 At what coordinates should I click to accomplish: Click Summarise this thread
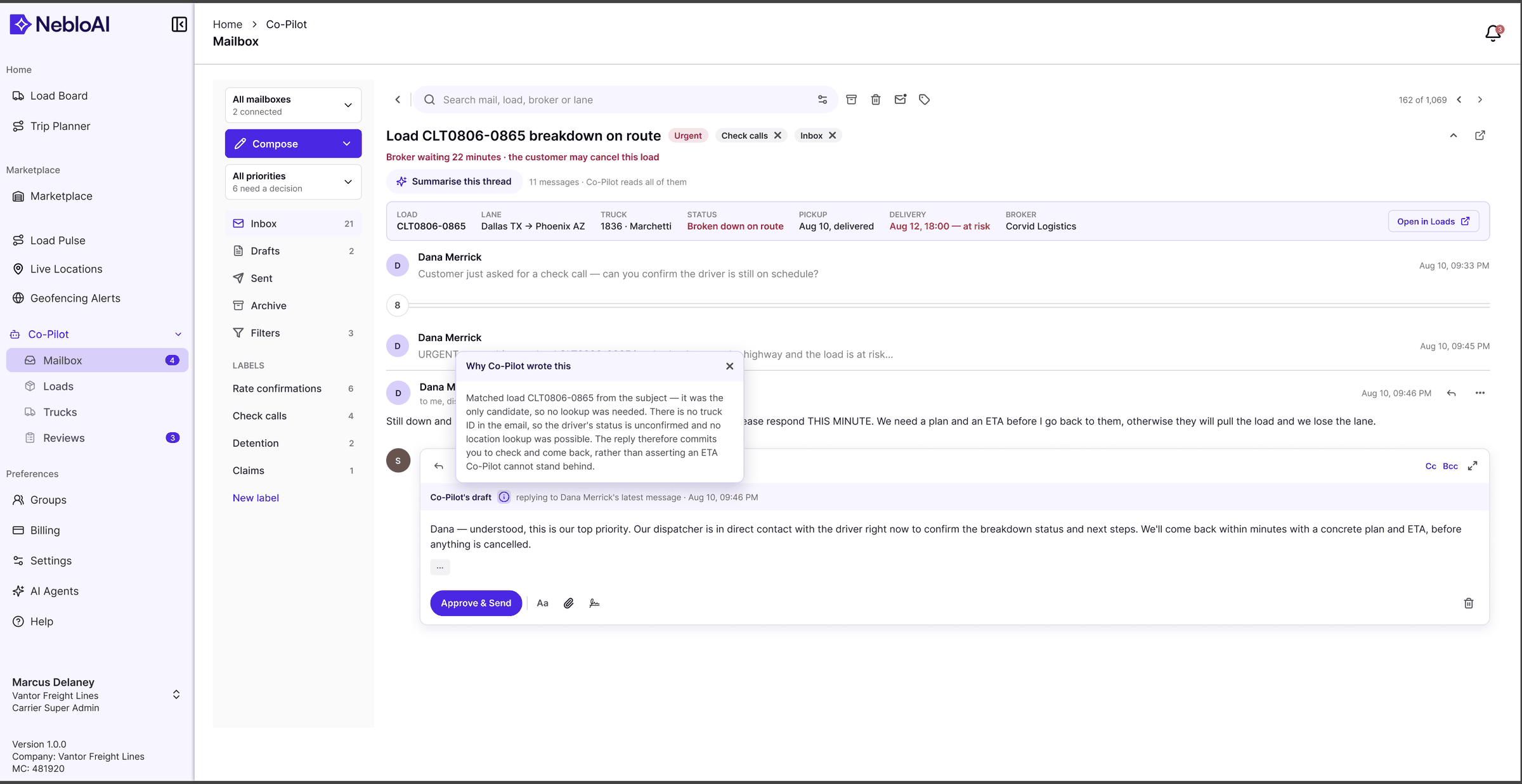(x=454, y=182)
